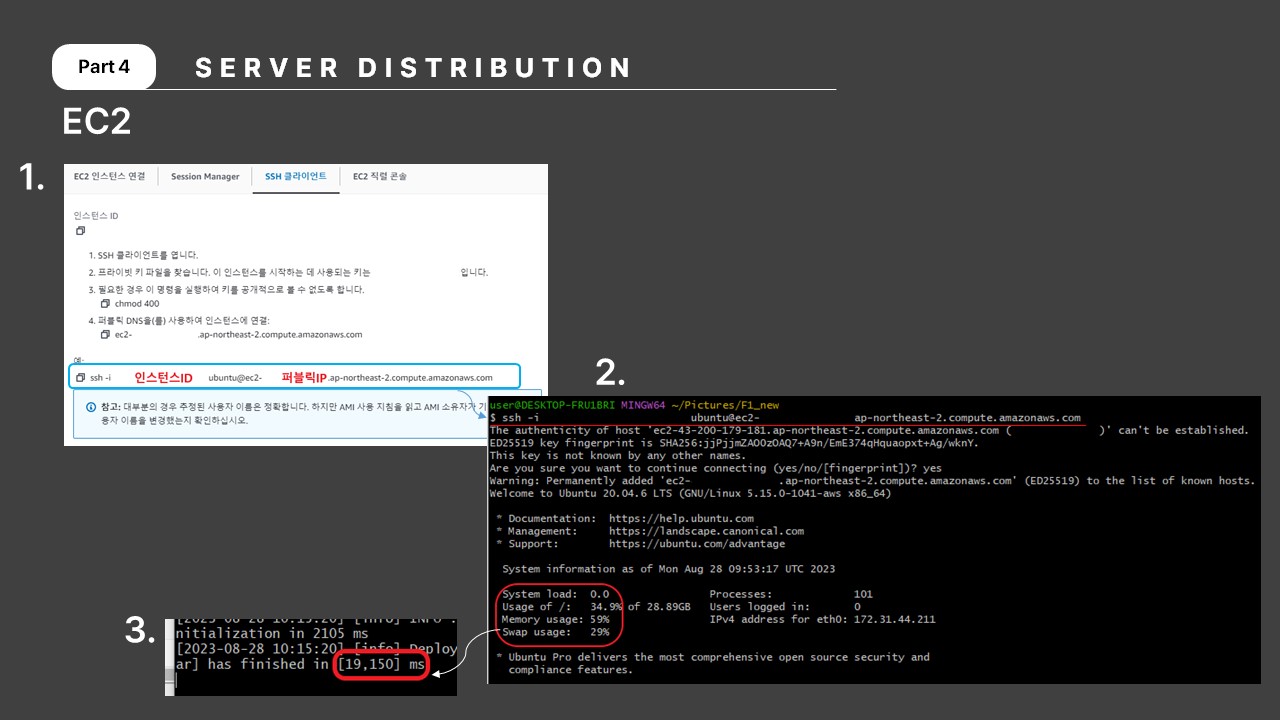Click the chmod 400 text
This screenshot has height=720, width=1280.
[x=137, y=303]
